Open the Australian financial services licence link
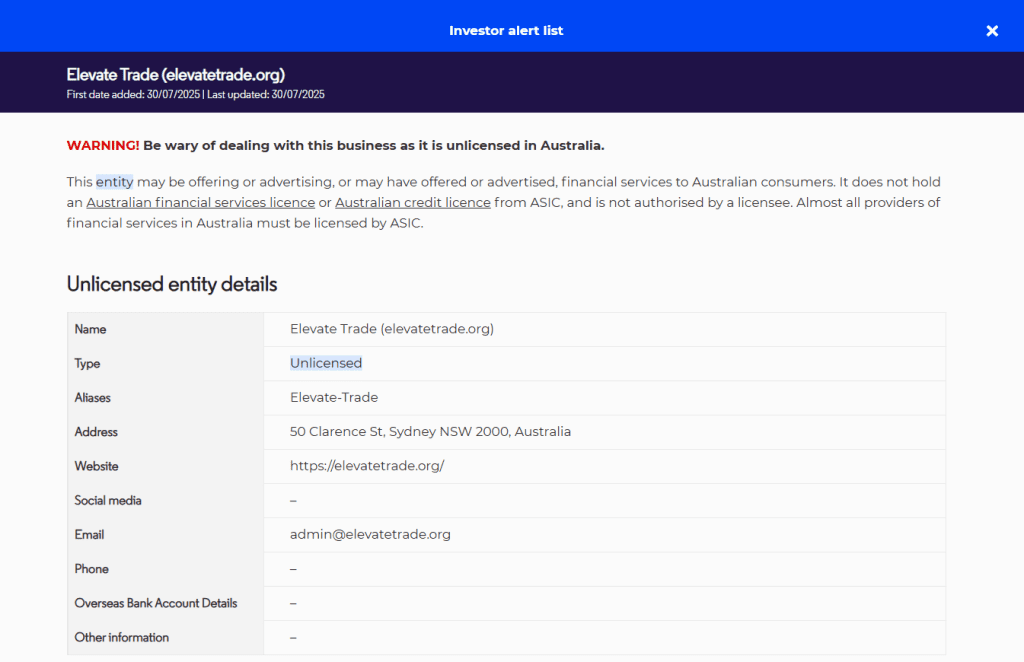The image size is (1024, 662). click(200, 202)
